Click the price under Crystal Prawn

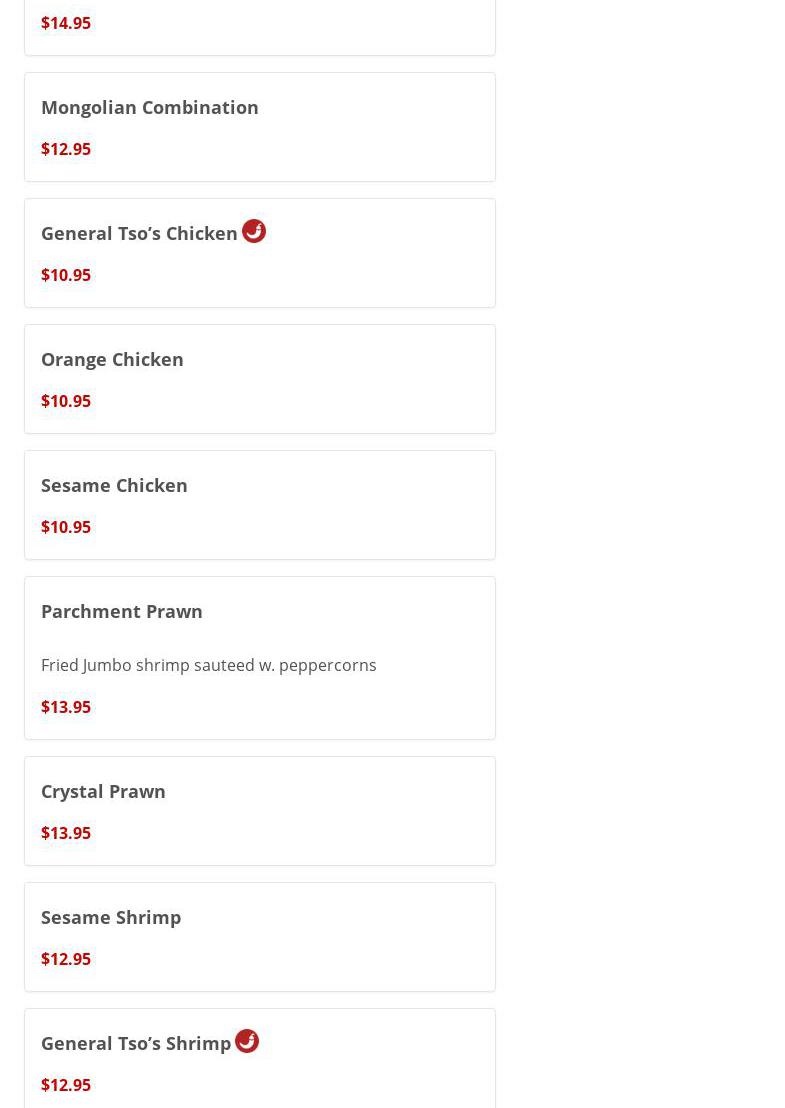[x=66, y=833]
